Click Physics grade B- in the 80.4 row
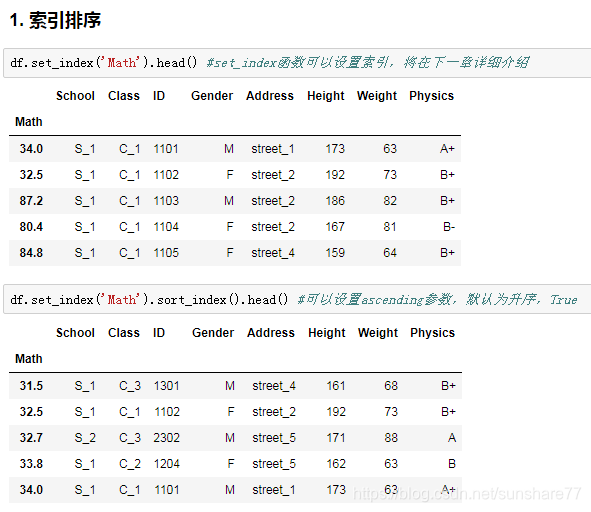This screenshot has height=512, width=591. tap(449, 227)
